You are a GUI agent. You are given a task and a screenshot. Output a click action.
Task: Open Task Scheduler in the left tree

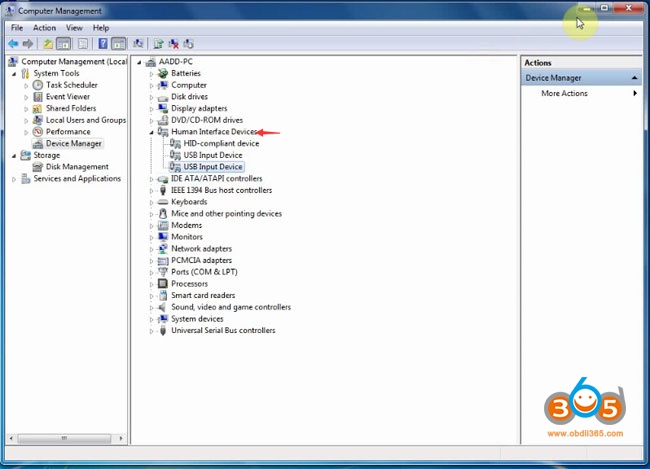[x=71, y=85]
